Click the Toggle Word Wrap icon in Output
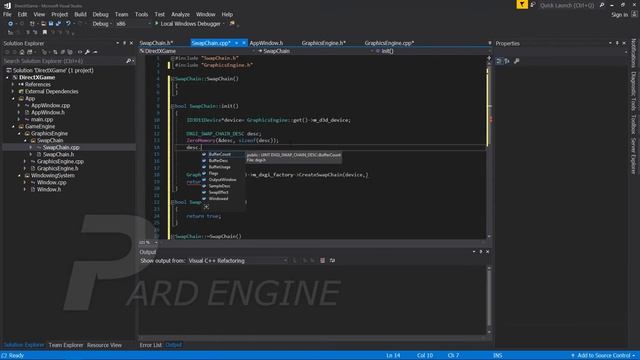640x360 pixels. (x=332, y=260)
